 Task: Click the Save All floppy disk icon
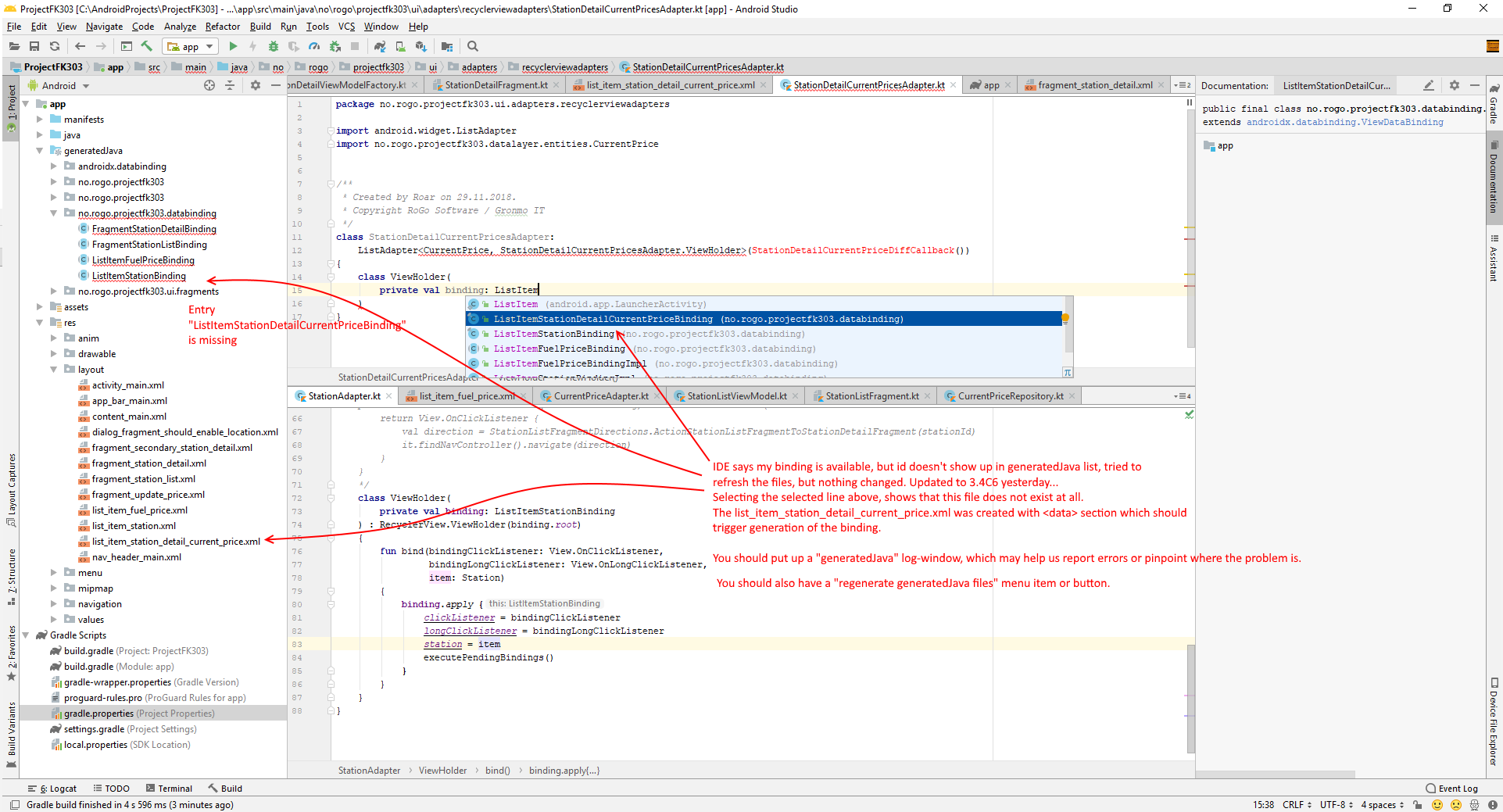34,47
